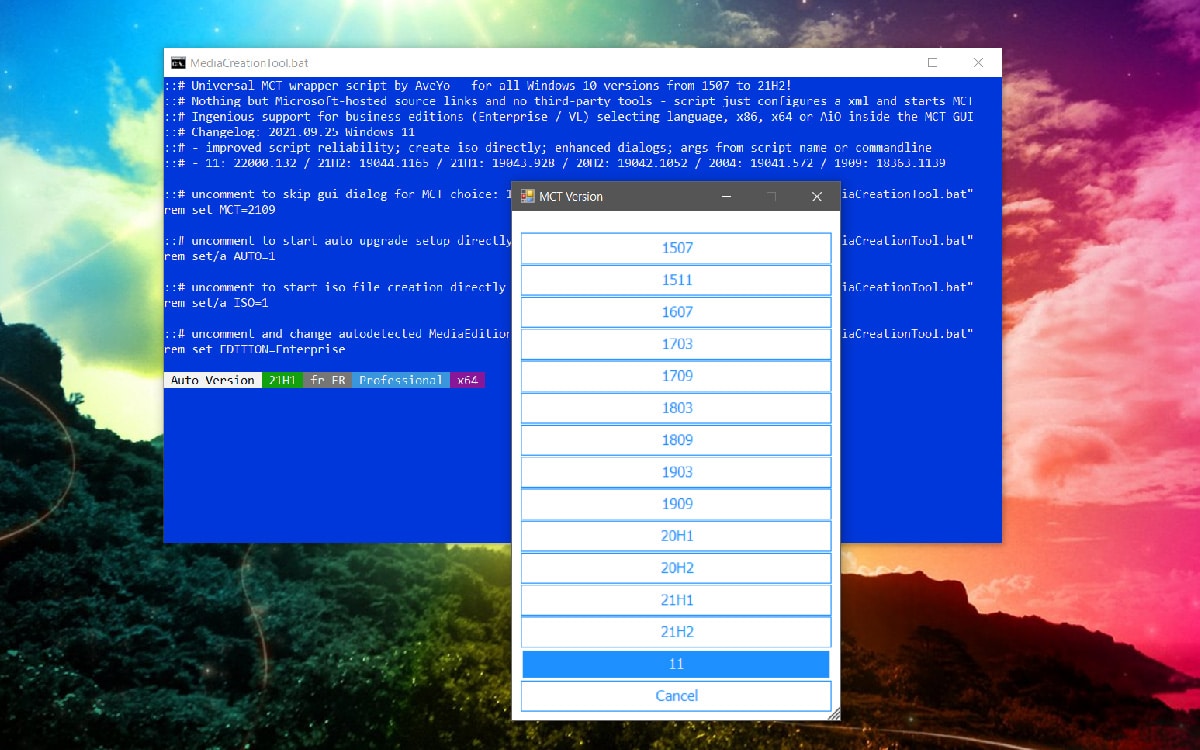
Task: Click the MediaCreationTool.bat title text
Action: coord(249,62)
